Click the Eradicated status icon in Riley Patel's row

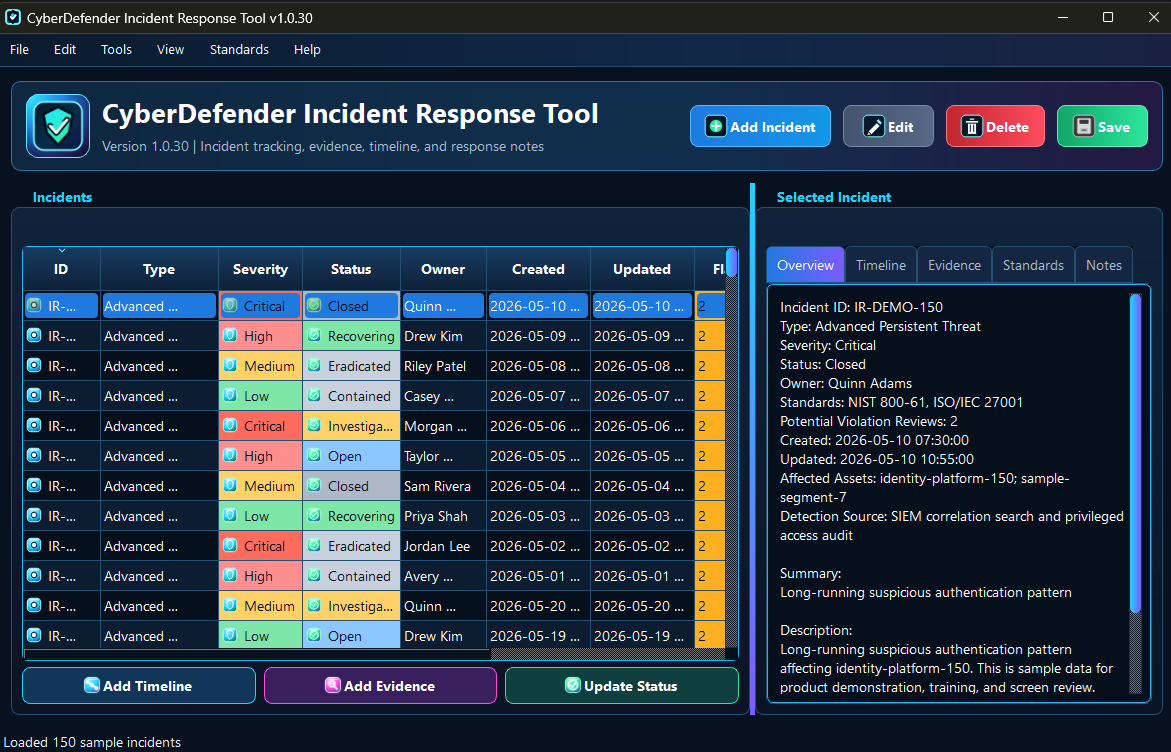(314, 366)
